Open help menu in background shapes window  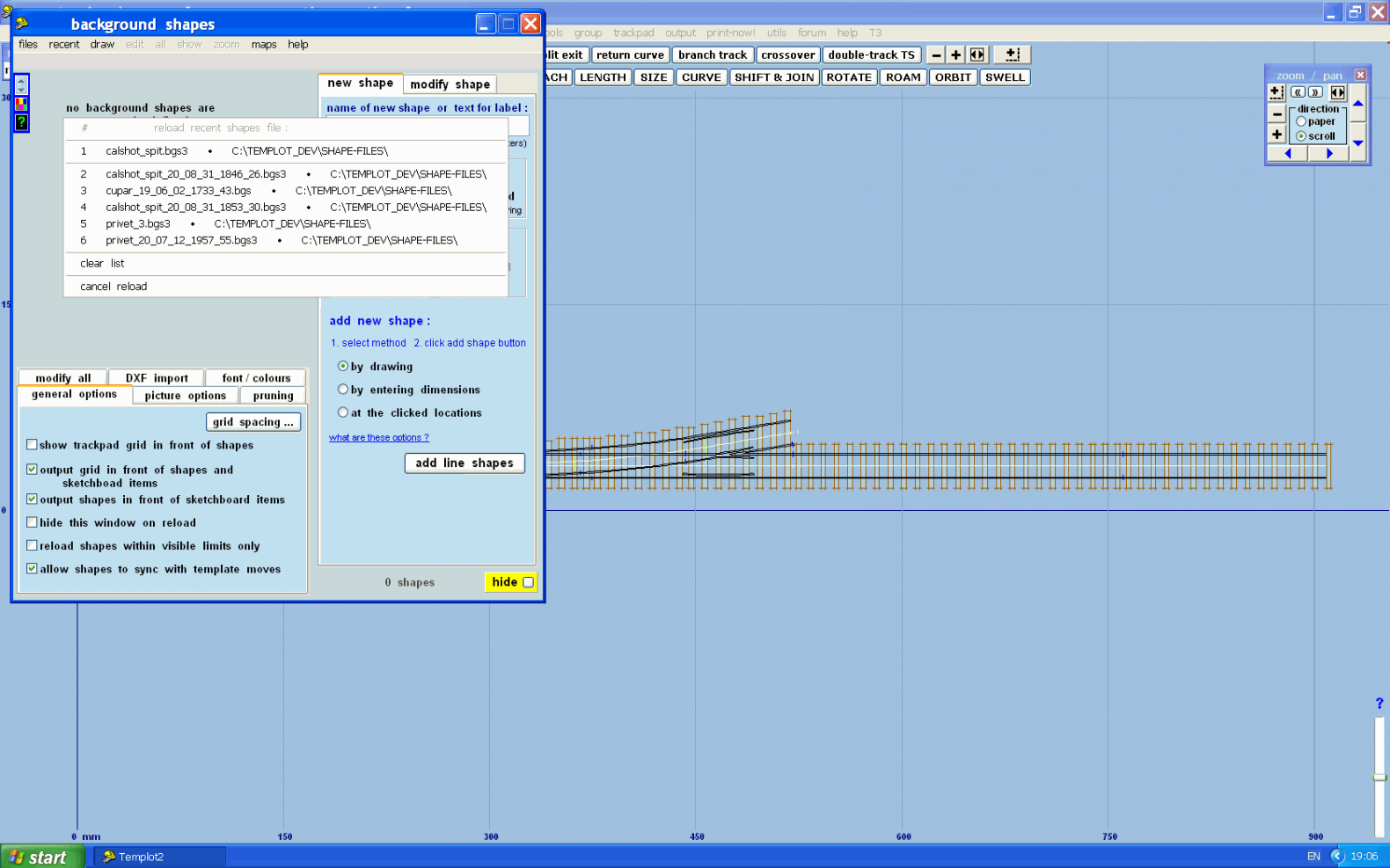click(x=298, y=44)
